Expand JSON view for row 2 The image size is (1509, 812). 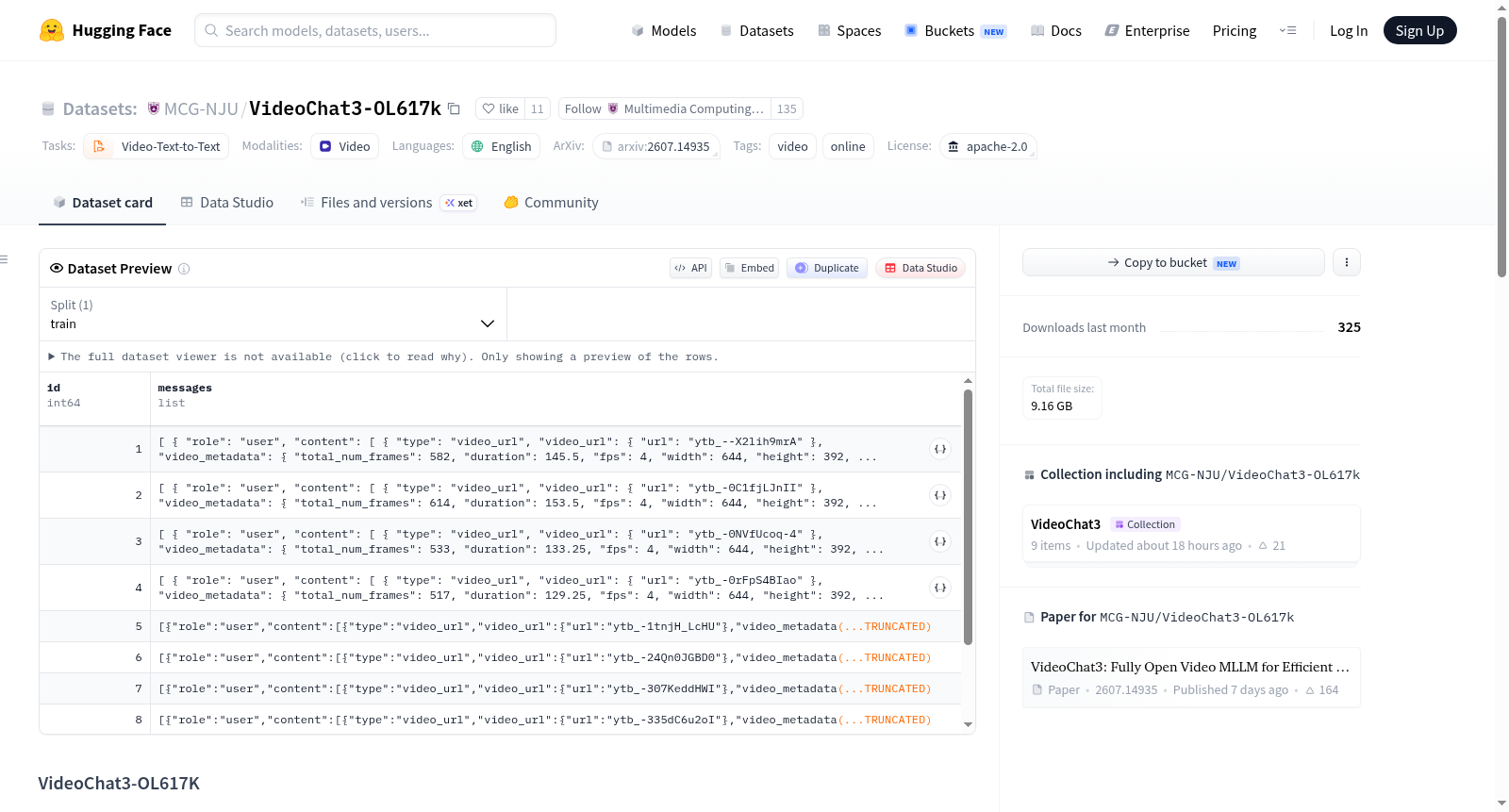click(940, 495)
